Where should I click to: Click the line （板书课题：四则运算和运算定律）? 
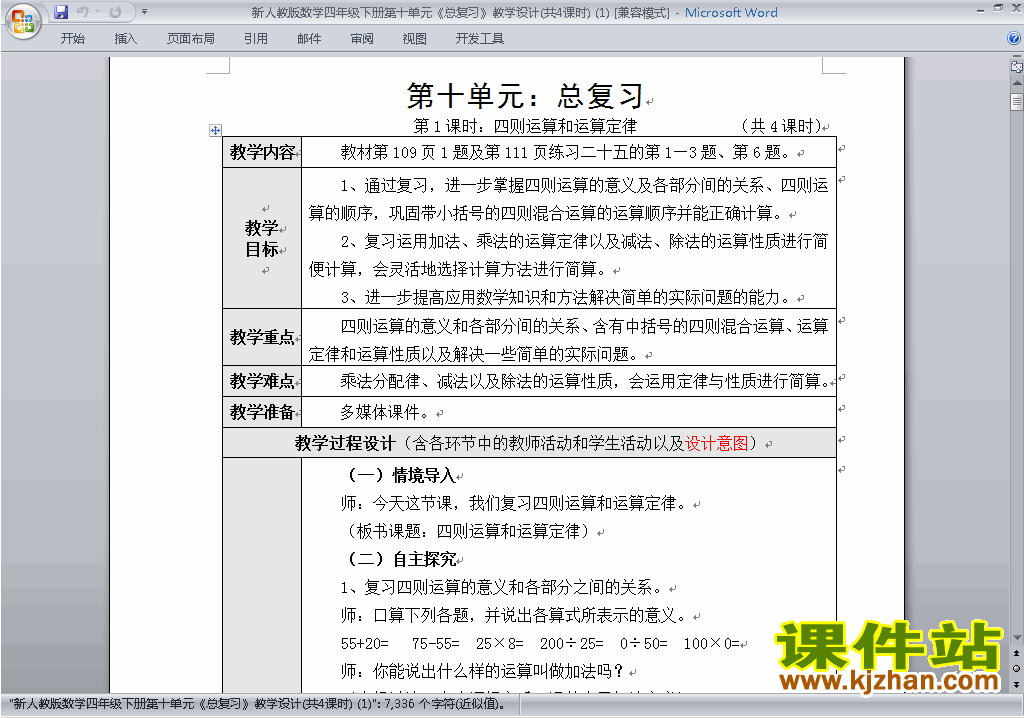469,531
